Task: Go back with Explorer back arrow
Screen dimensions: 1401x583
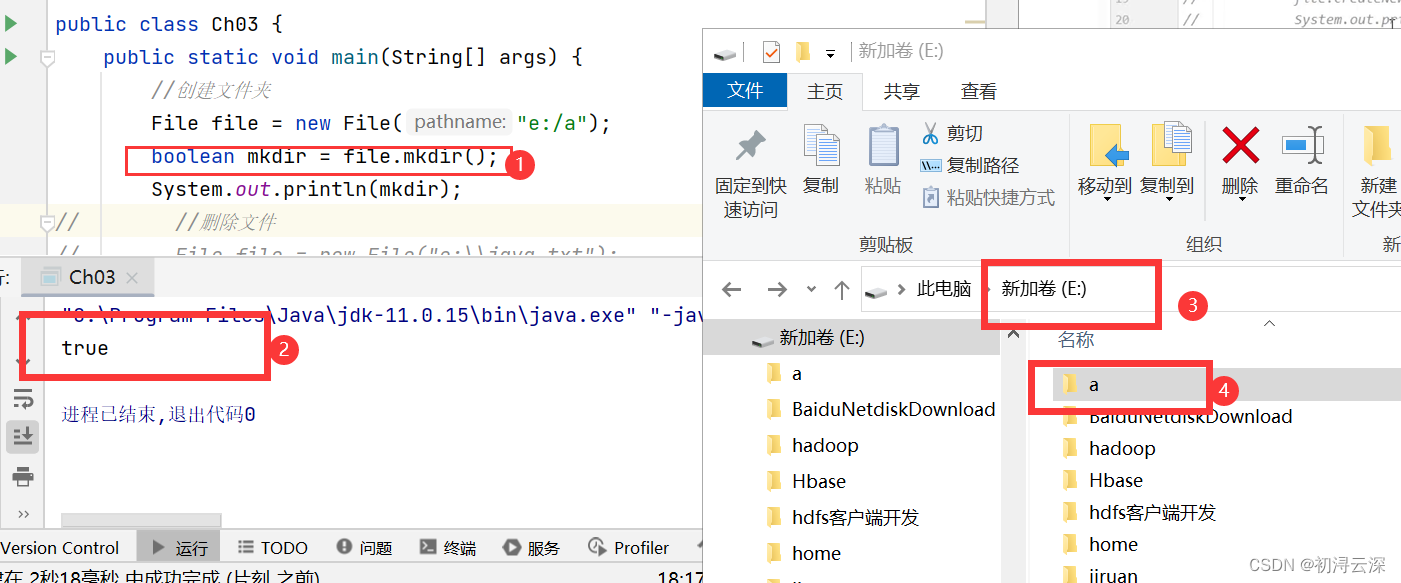Action: (x=731, y=290)
